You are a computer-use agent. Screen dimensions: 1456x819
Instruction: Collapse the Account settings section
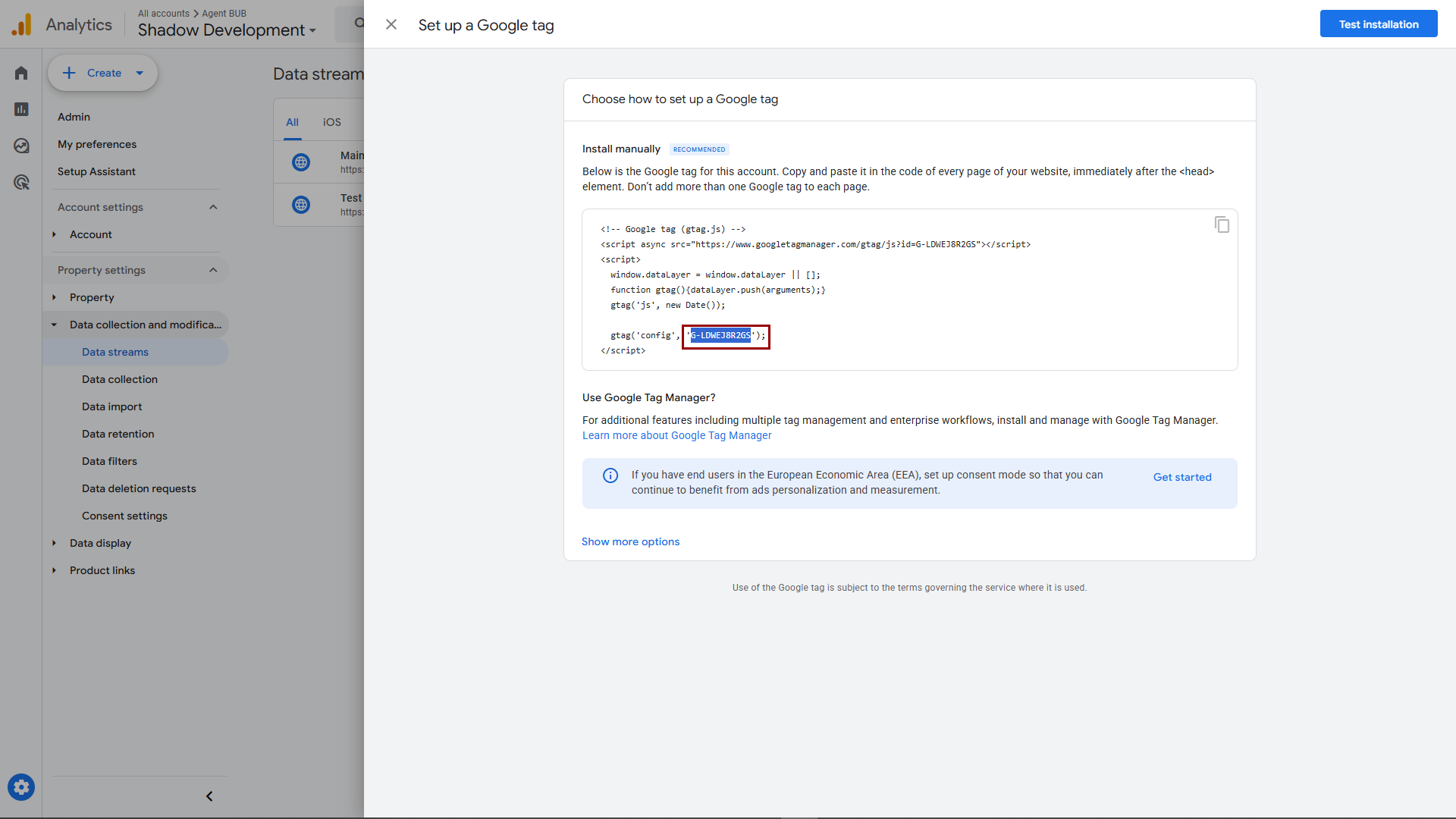(213, 207)
